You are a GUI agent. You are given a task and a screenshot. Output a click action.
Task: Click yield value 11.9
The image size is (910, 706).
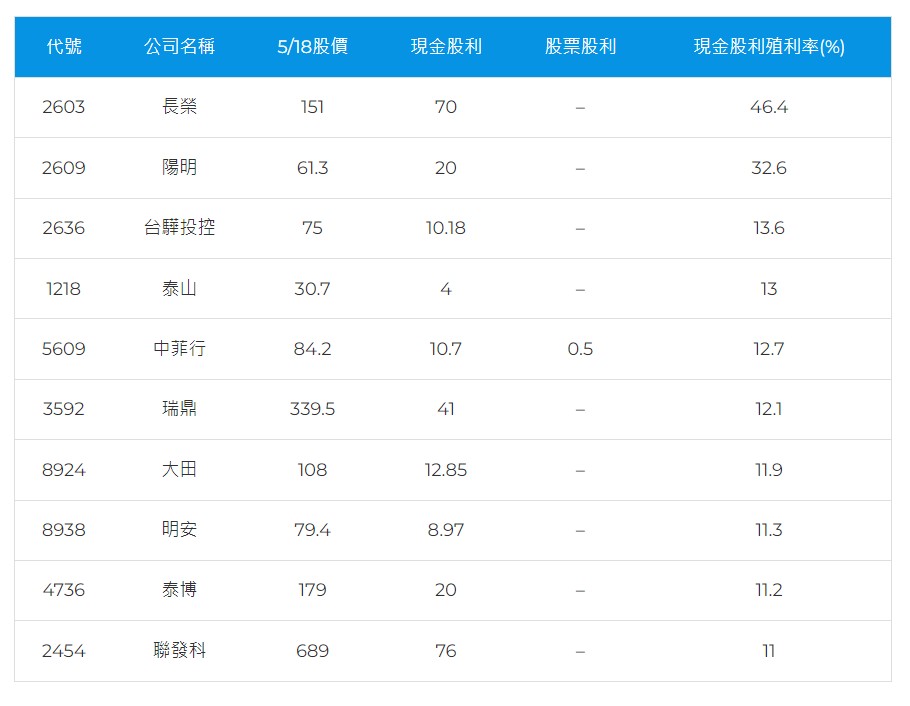tap(769, 470)
